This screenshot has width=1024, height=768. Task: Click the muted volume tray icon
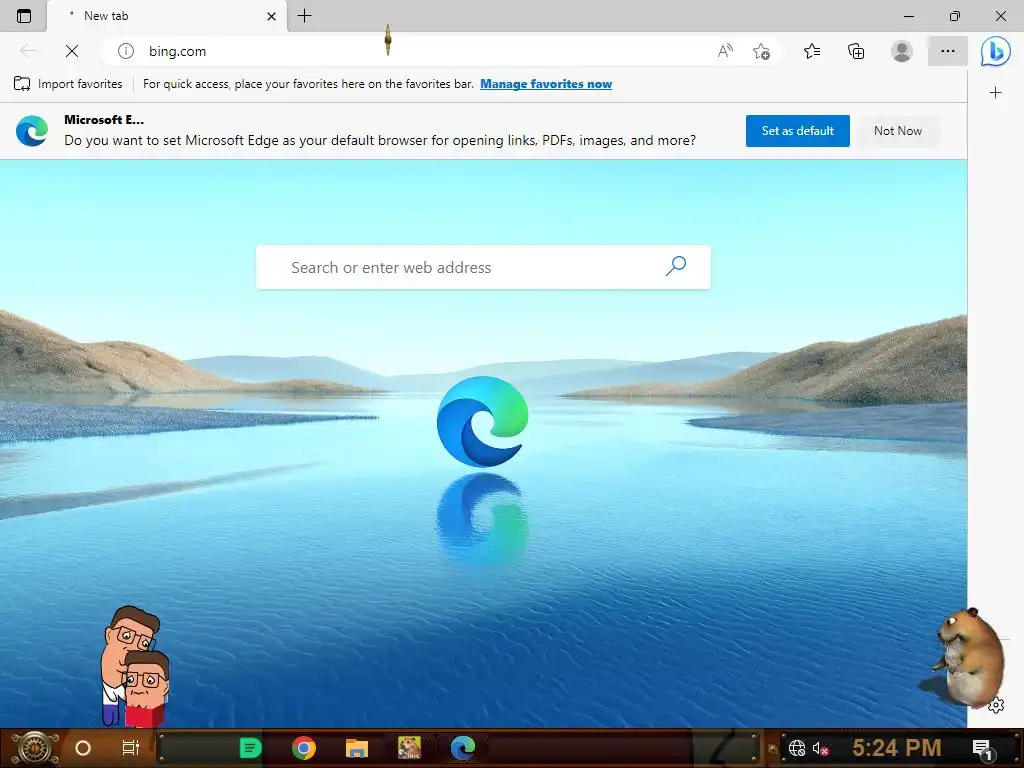click(820, 748)
